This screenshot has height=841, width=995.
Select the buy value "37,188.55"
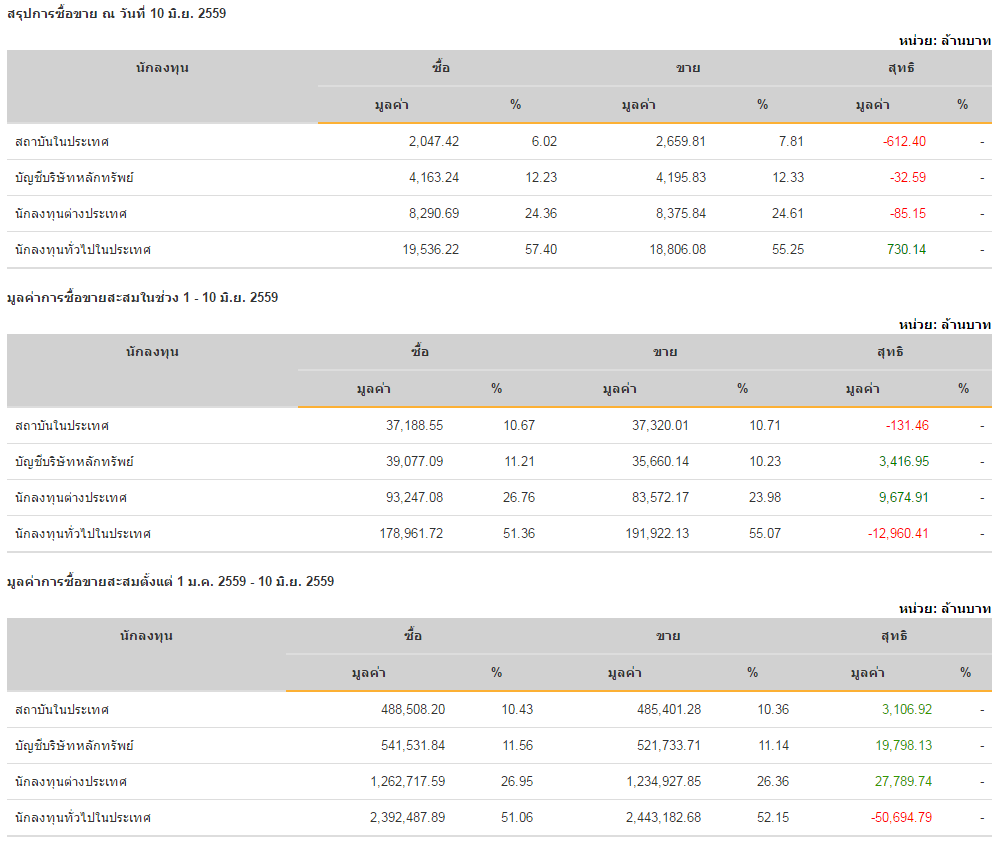414,426
